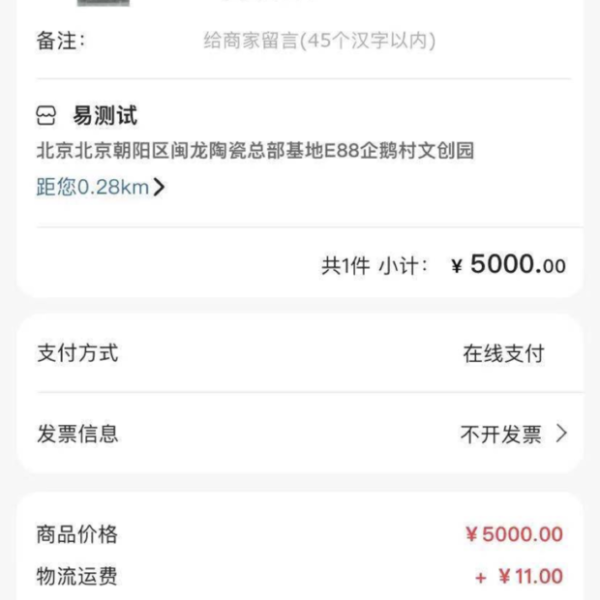600x600 pixels.
Task: Click the 小计 subtotal label
Action: (403, 266)
